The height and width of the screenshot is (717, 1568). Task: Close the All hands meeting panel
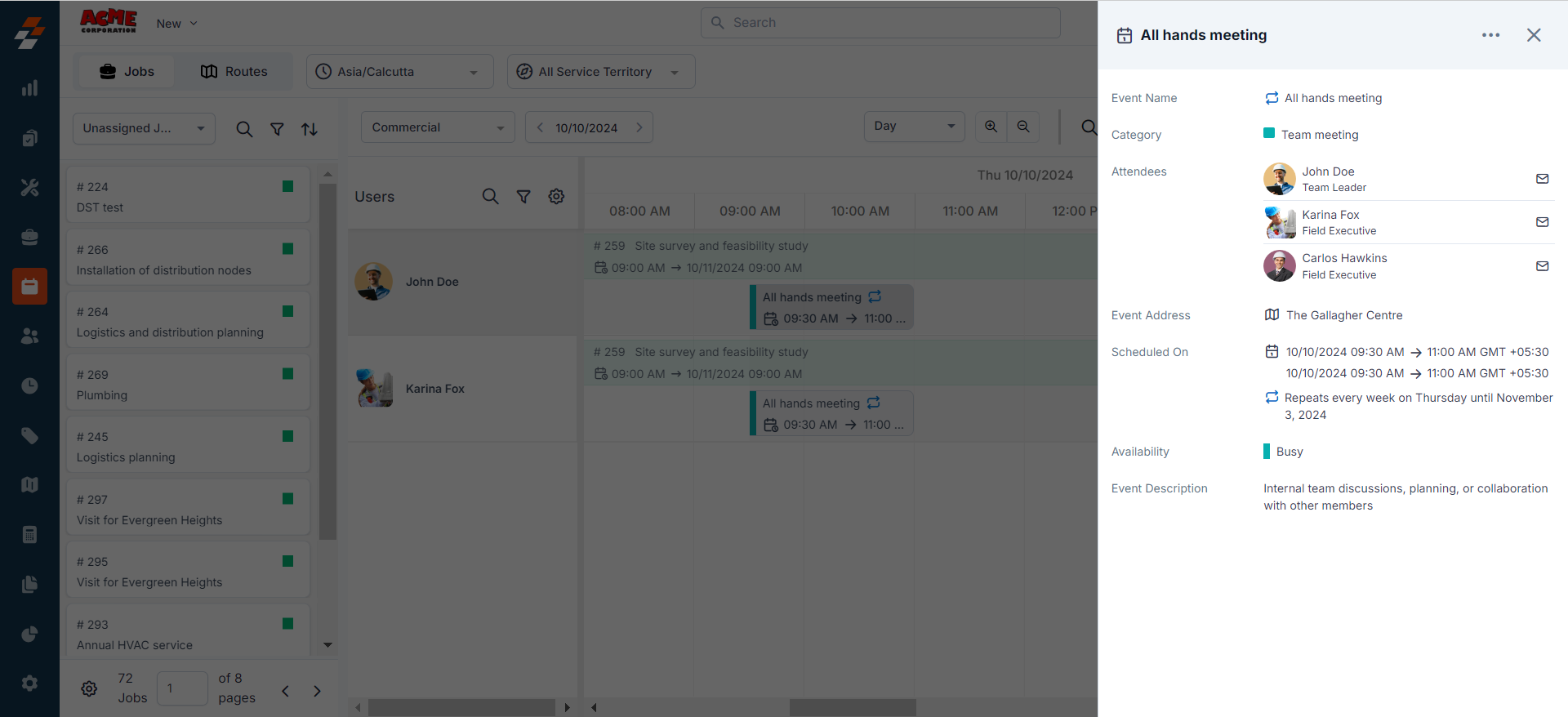(x=1533, y=35)
